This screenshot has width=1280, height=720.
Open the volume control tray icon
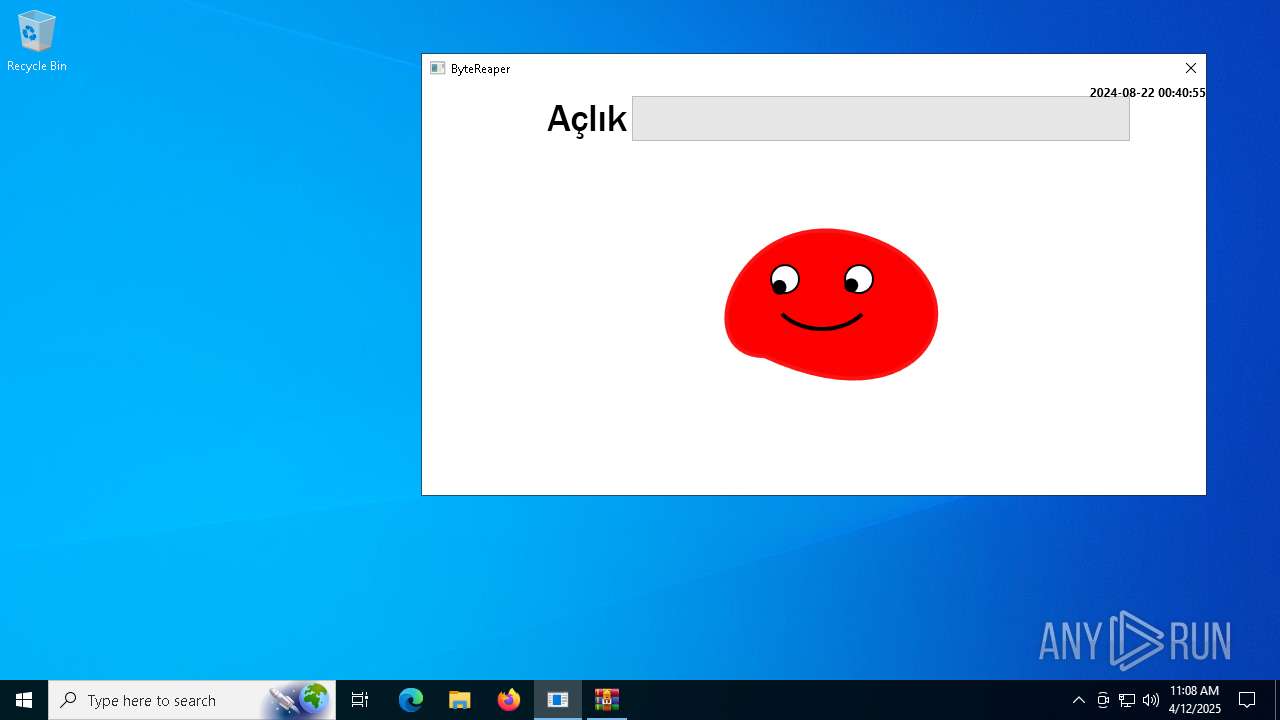1151,700
